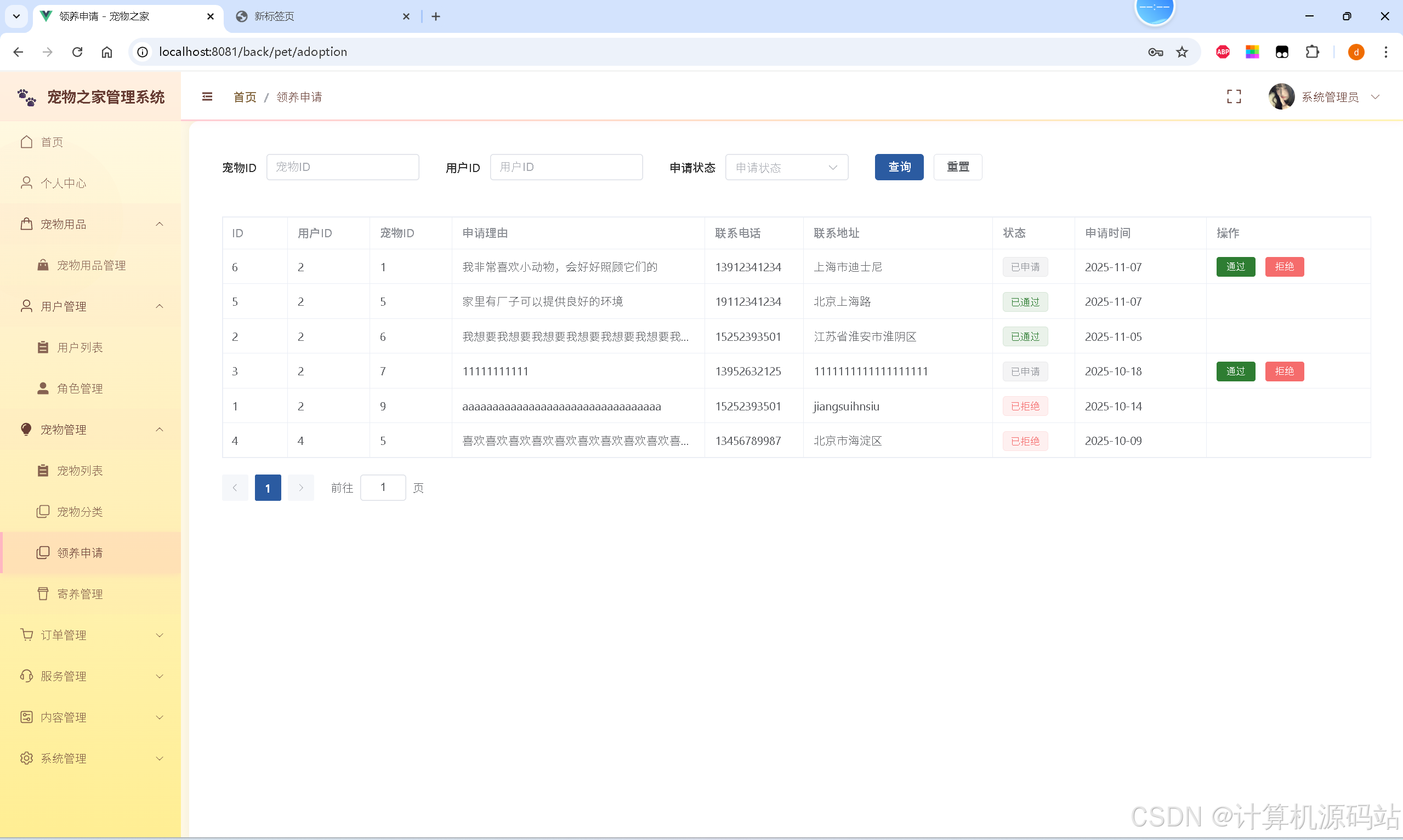1403x840 pixels.
Task: Expand the 订单管理 sidebar group
Action: coord(90,635)
